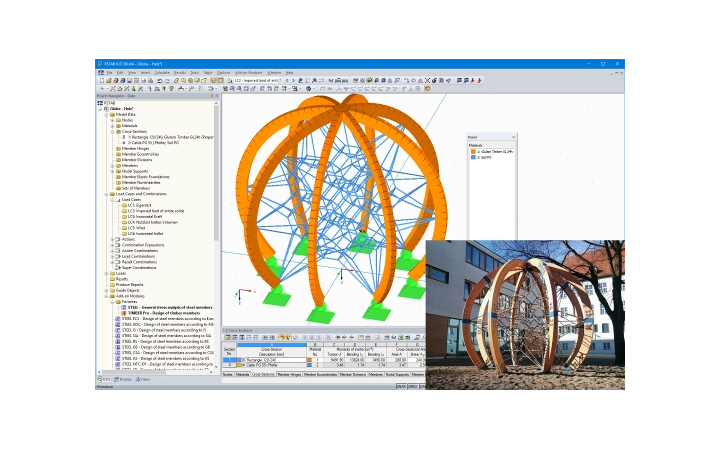
Task: Open the Calculate menu
Action: point(162,73)
